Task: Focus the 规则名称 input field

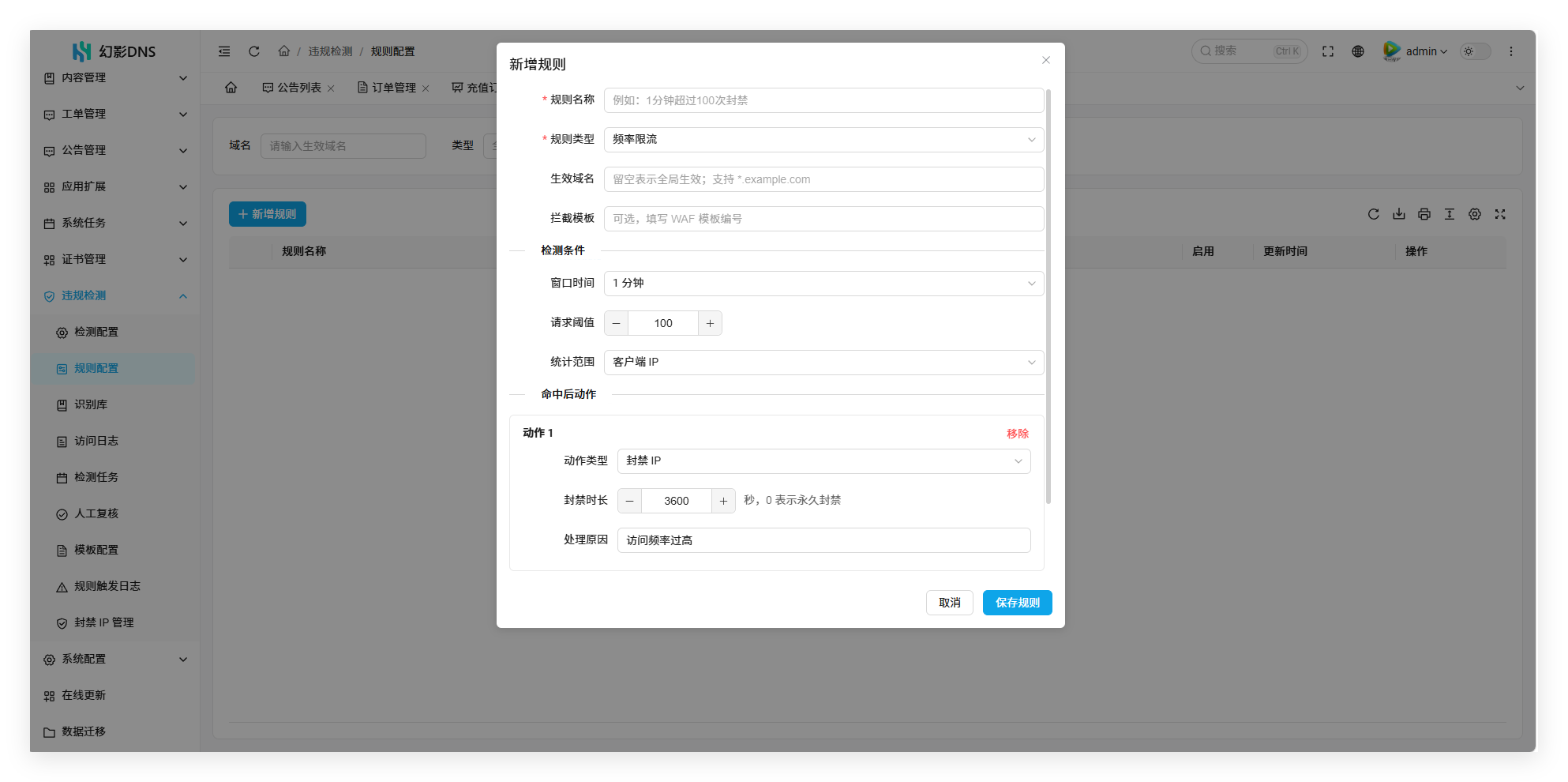Action: [823, 100]
